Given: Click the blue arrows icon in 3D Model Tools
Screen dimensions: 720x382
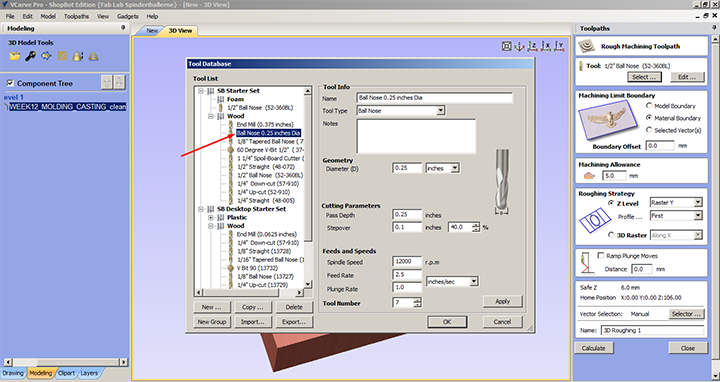Looking at the screenshot, I should point(46,56).
